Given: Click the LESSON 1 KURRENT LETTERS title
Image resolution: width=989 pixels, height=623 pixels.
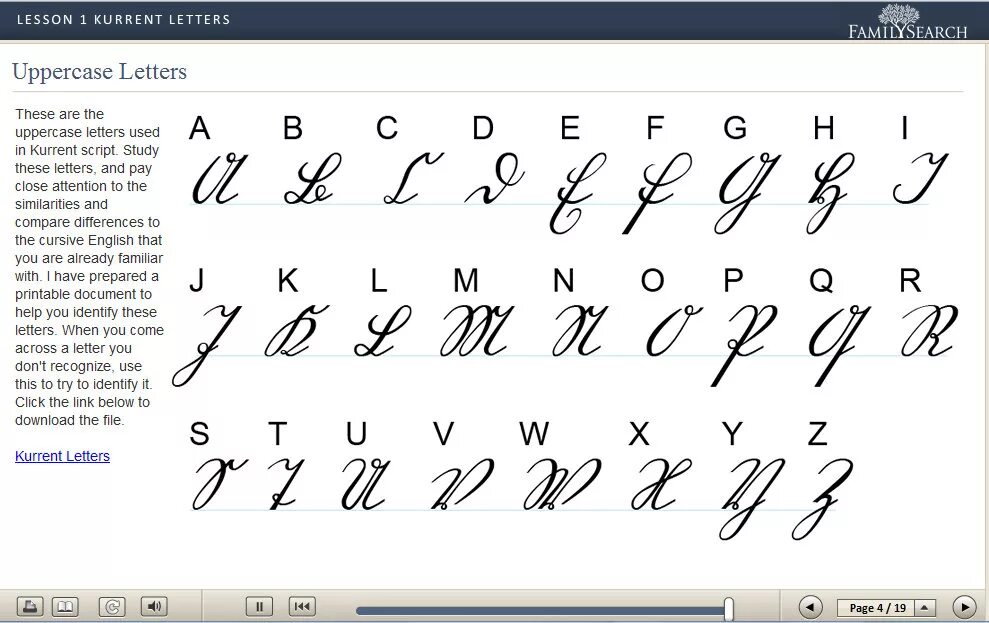Looking at the screenshot, I should [x=124, y=20].
